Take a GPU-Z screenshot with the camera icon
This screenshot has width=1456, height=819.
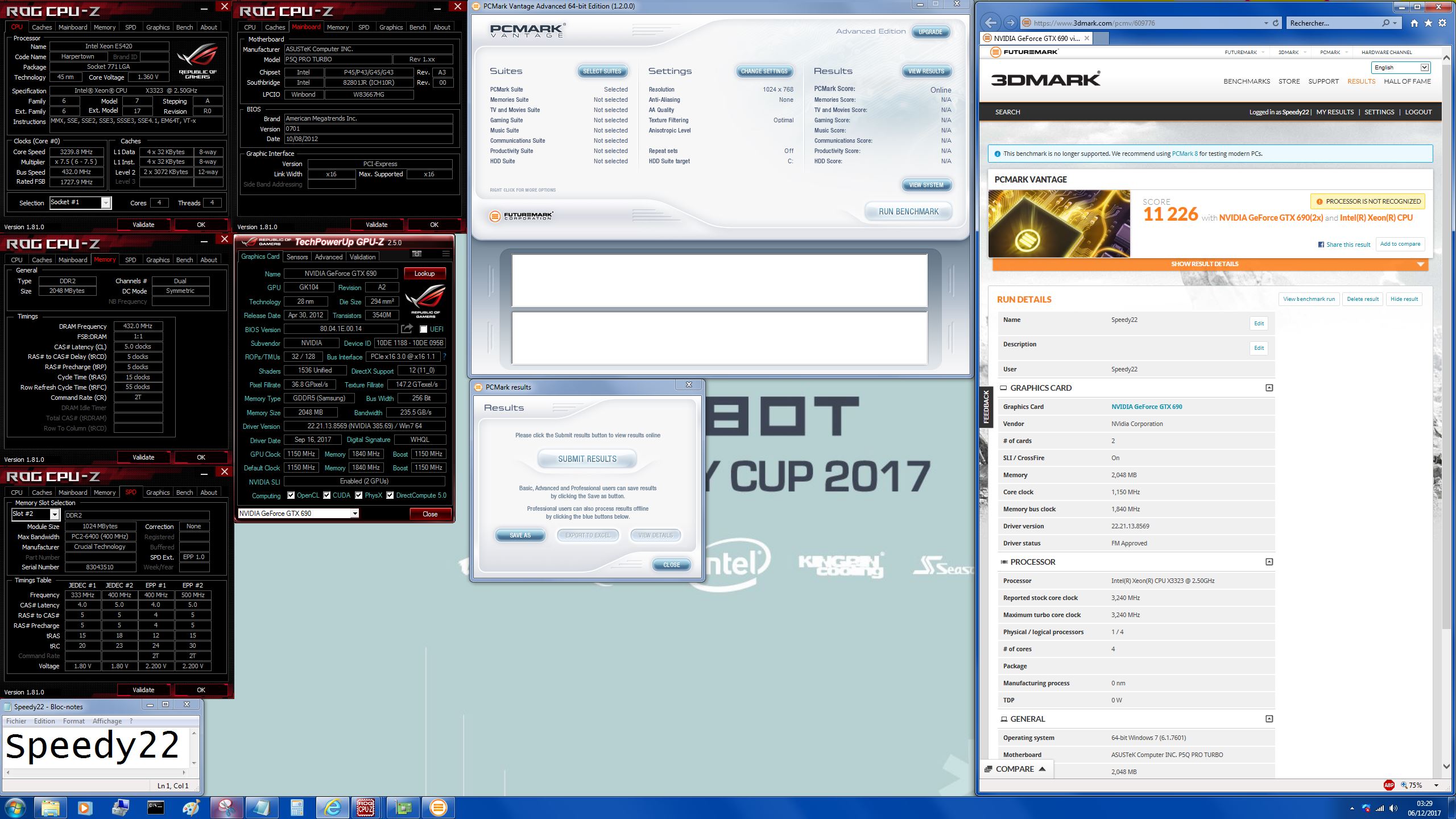(417, 254)
